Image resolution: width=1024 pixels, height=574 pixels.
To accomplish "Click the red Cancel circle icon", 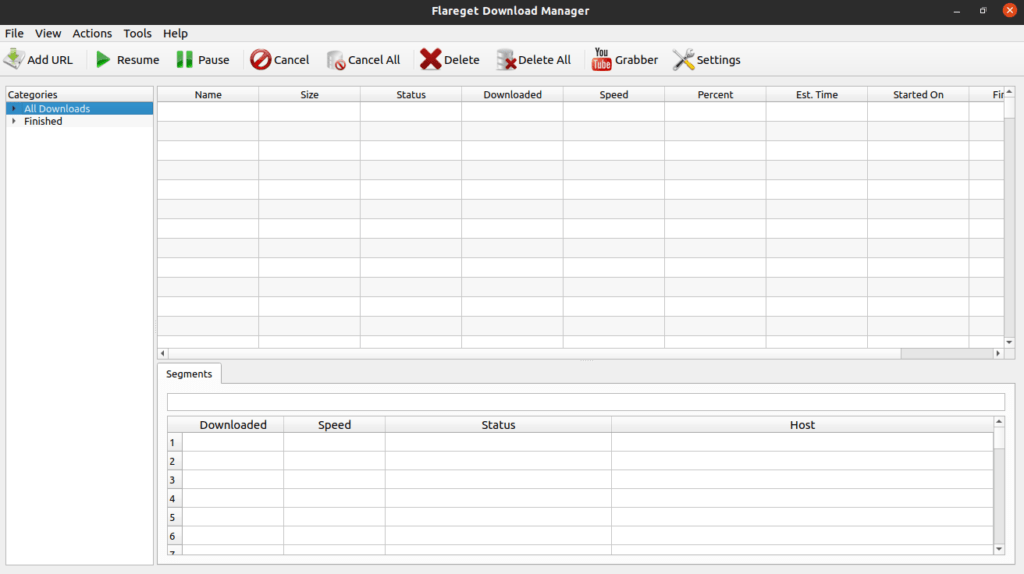I will tap(261, 59).
